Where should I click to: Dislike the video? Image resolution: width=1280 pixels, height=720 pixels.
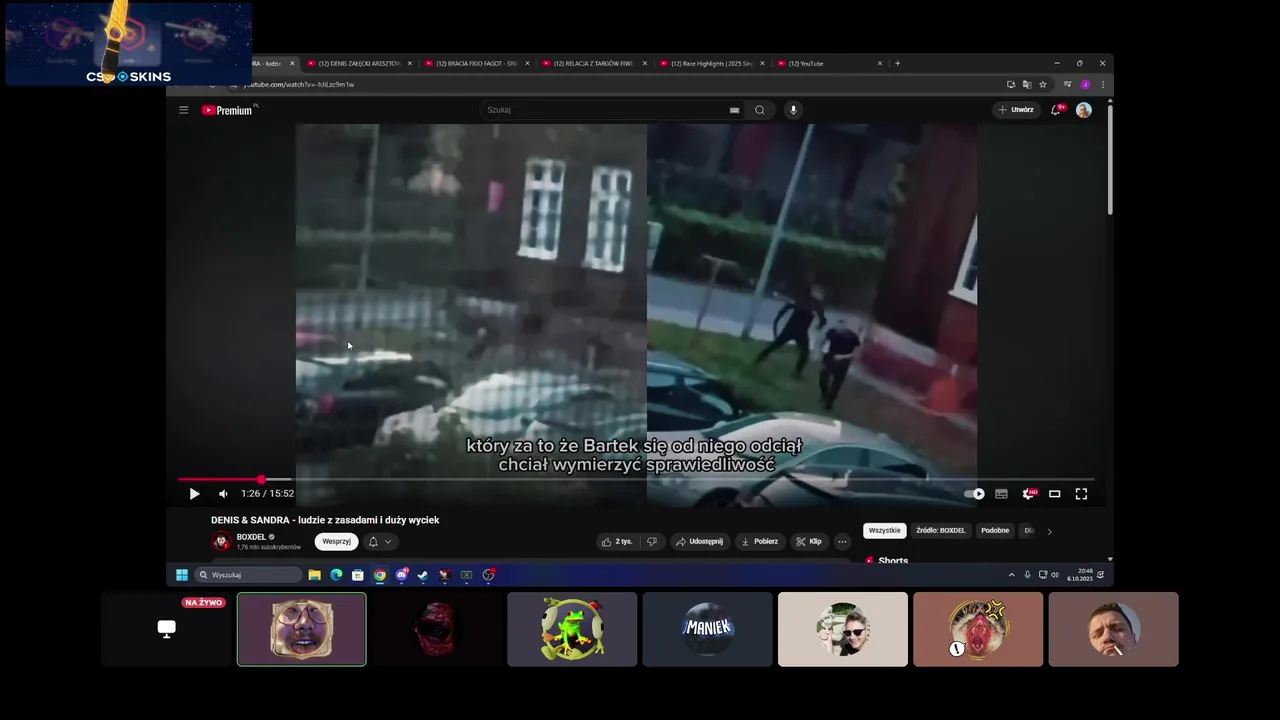click(x=652, y=541)
